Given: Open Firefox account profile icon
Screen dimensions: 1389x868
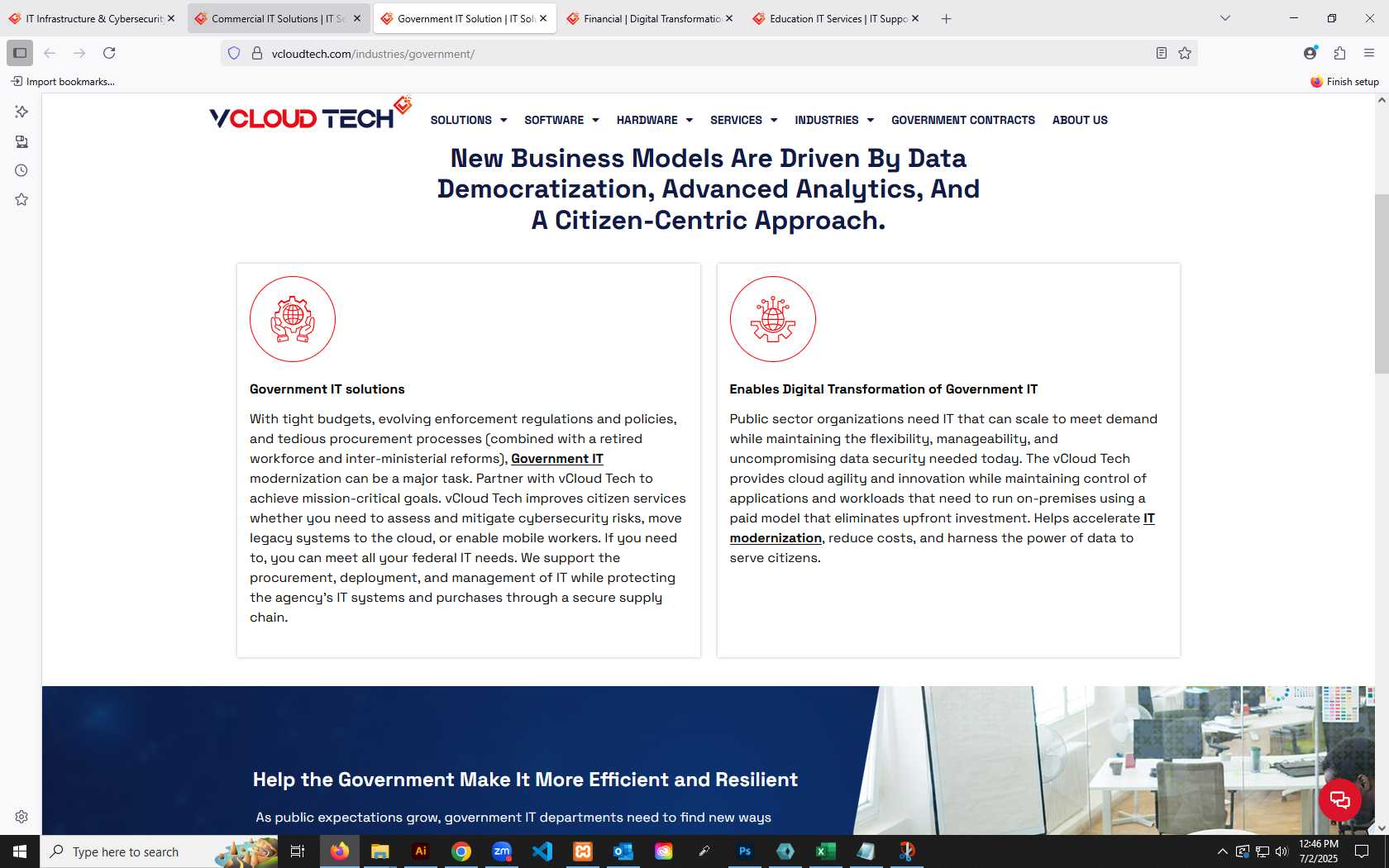Looking at the screenshot, I should pos(1310,53).
